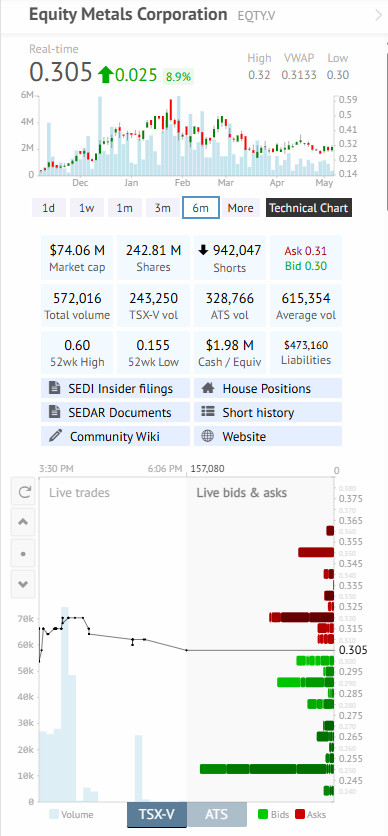Click the Website globe icon

207,437
